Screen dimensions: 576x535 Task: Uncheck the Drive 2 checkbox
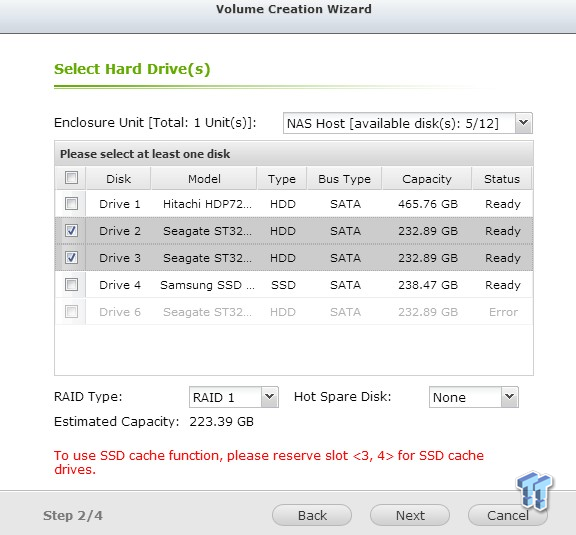click(x=71, y=231)
